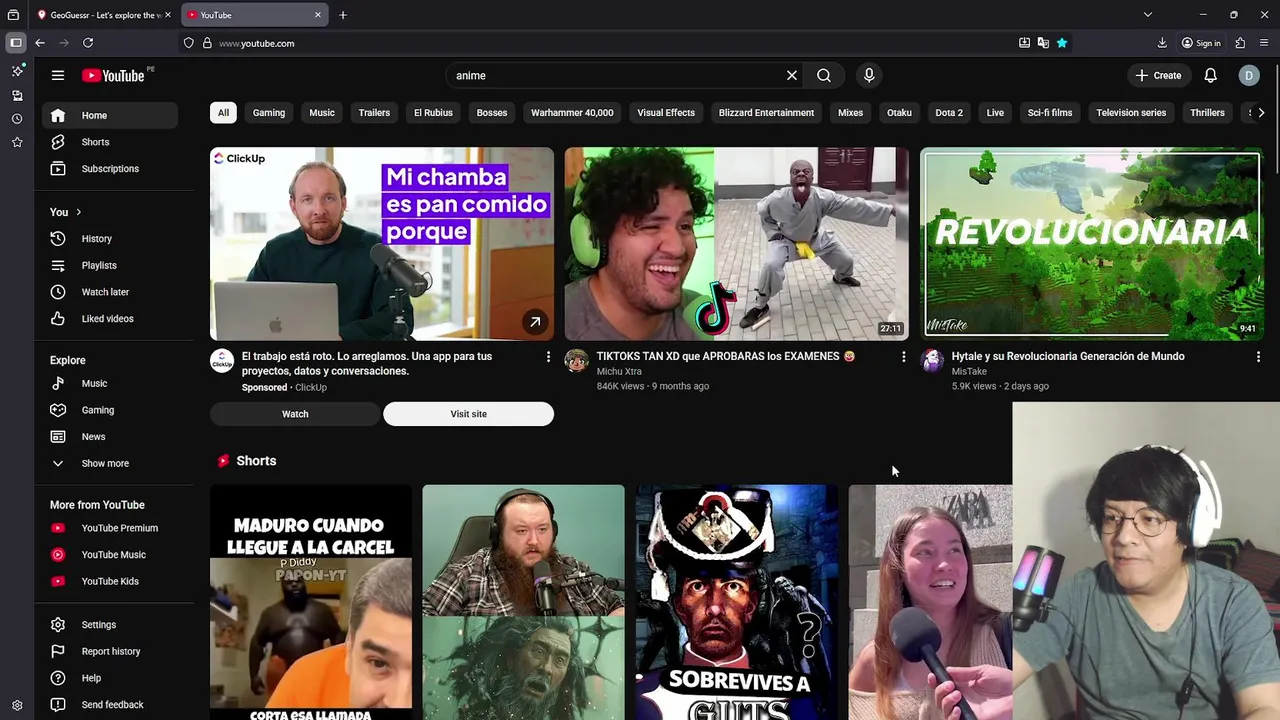
Task: Select the Warhammer 40,000 chip
Action: pos(572,113)
